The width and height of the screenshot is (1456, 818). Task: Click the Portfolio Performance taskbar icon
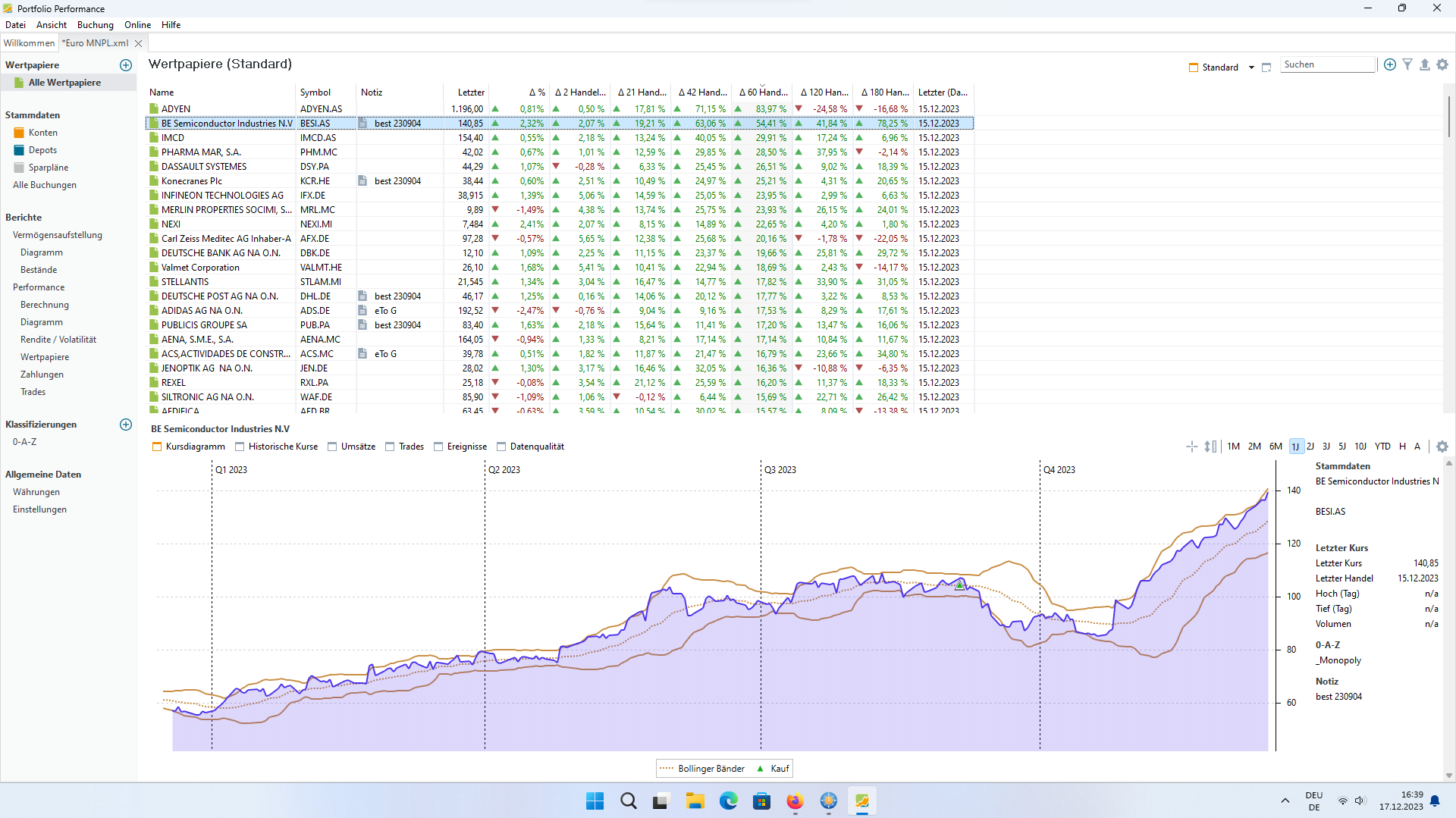click(861, 801)
